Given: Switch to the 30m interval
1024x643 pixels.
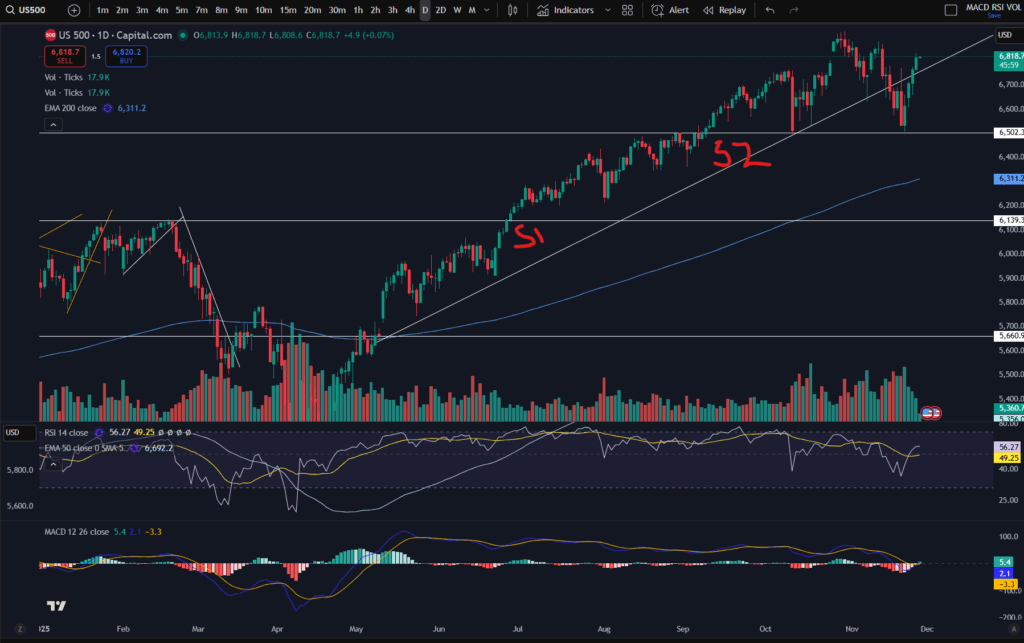Looking at the screenshot, I should (x=337, y=10).
